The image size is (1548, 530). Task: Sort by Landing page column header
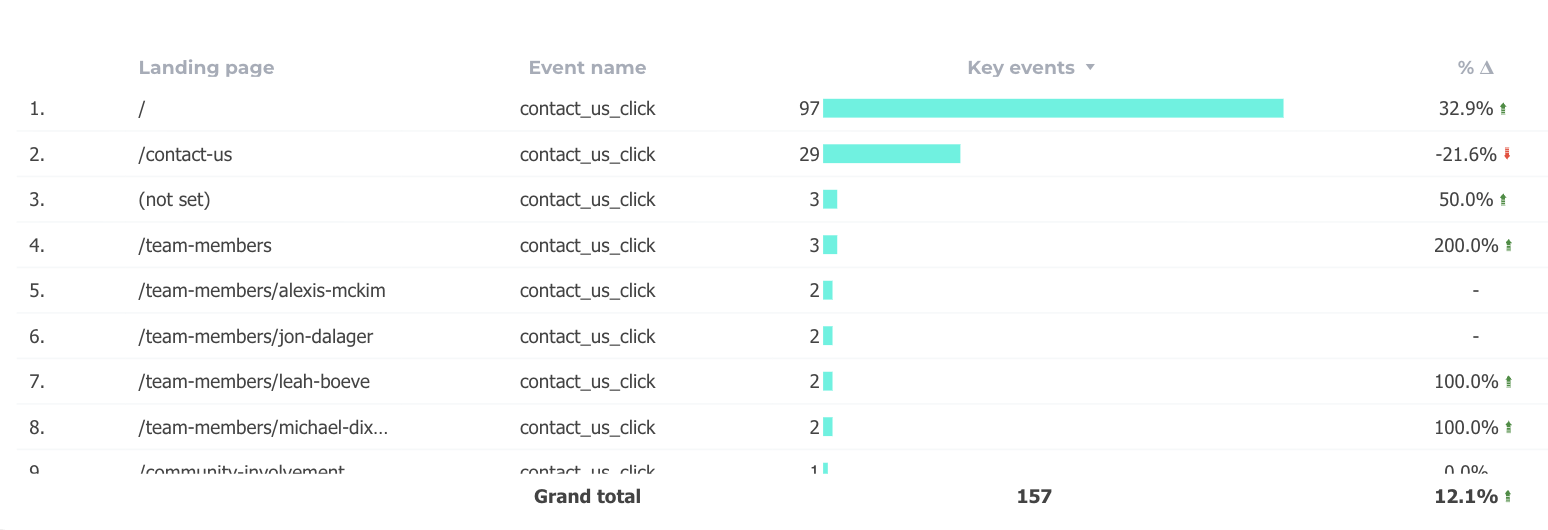pos(206,68)
